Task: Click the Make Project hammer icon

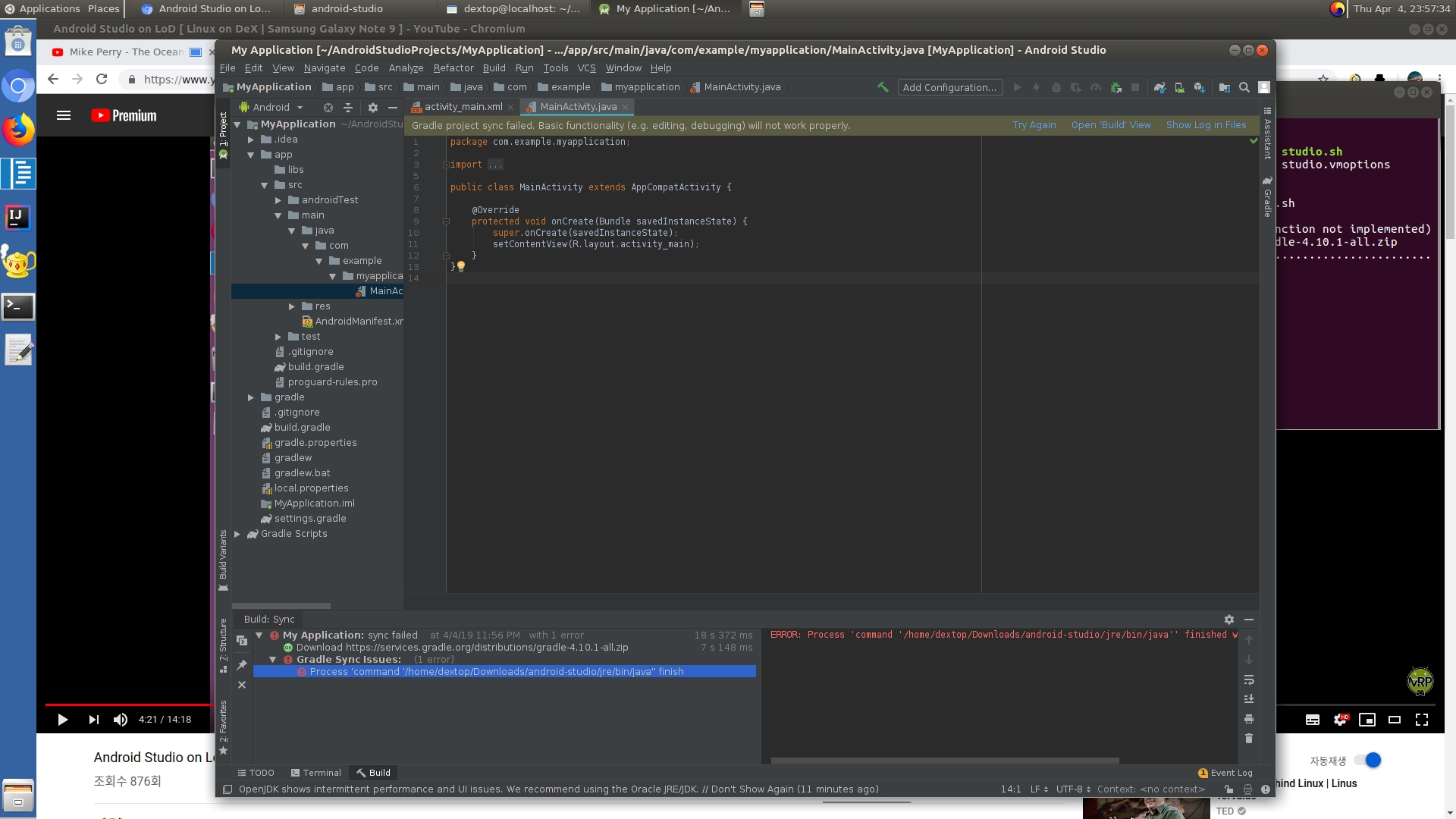Action: click(883, 87)
